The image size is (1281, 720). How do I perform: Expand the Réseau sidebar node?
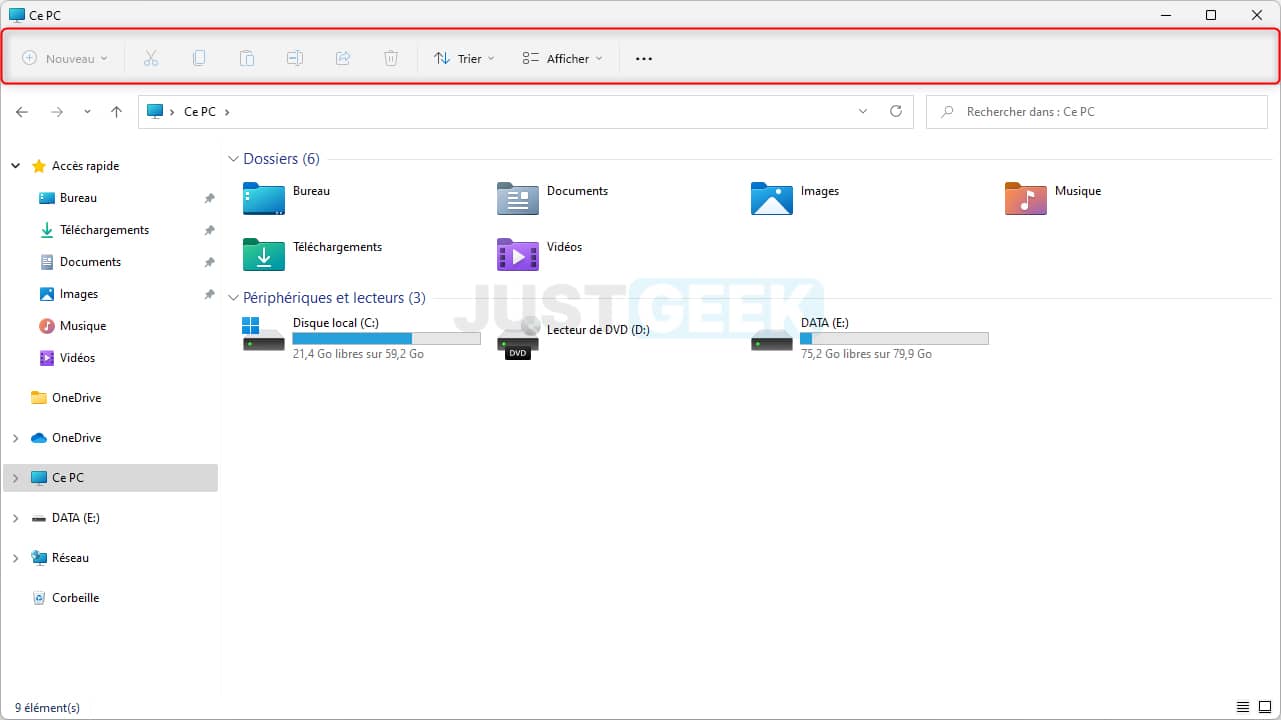(x=15, y=558)
